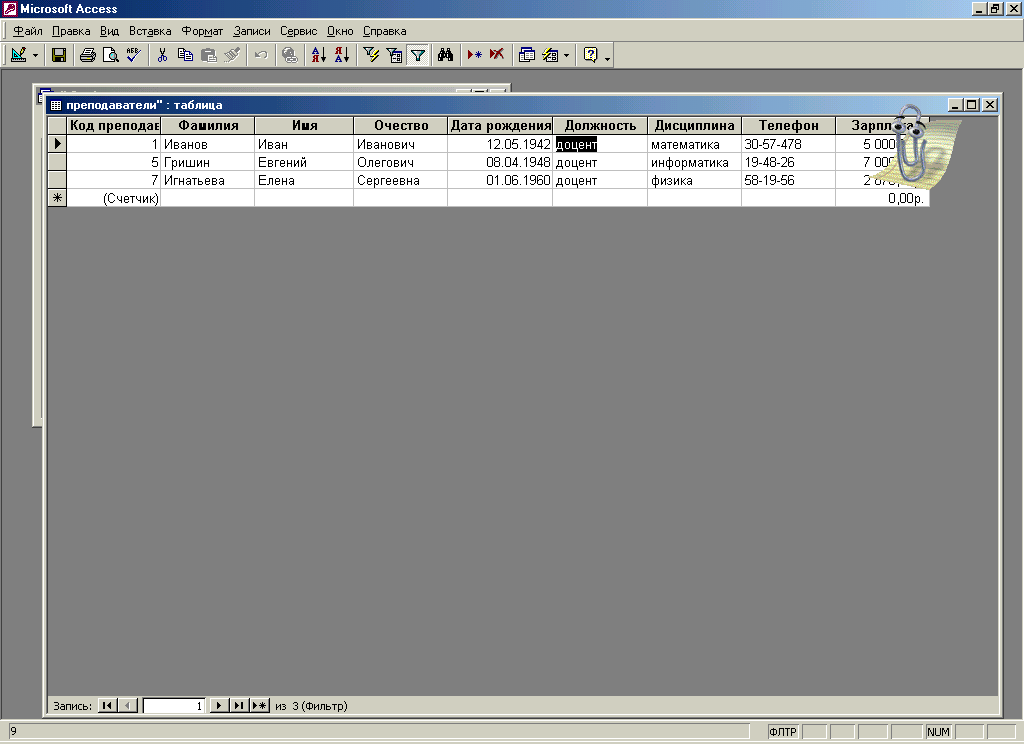Go to next record navigation button
Viewport: 1024px width, 744px height.
(x=219, y=705)
